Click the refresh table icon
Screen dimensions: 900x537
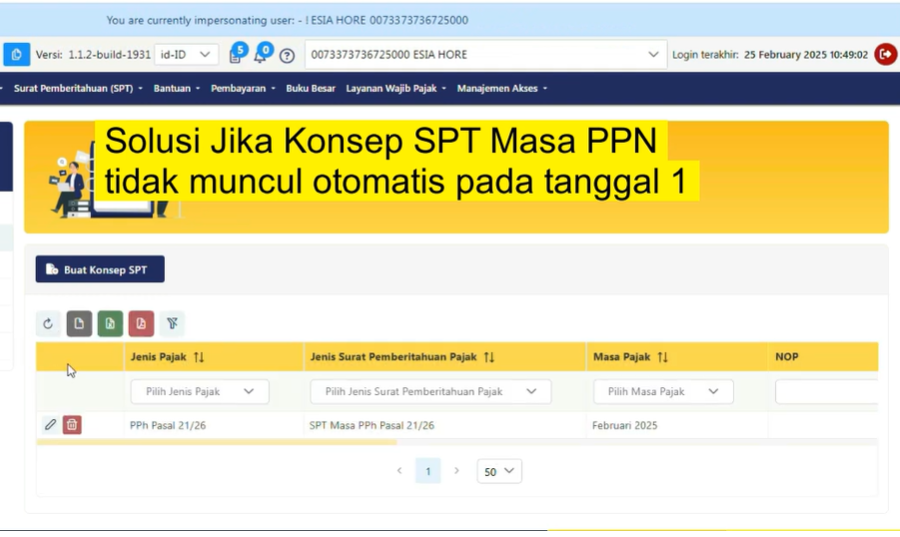[48, 324]
